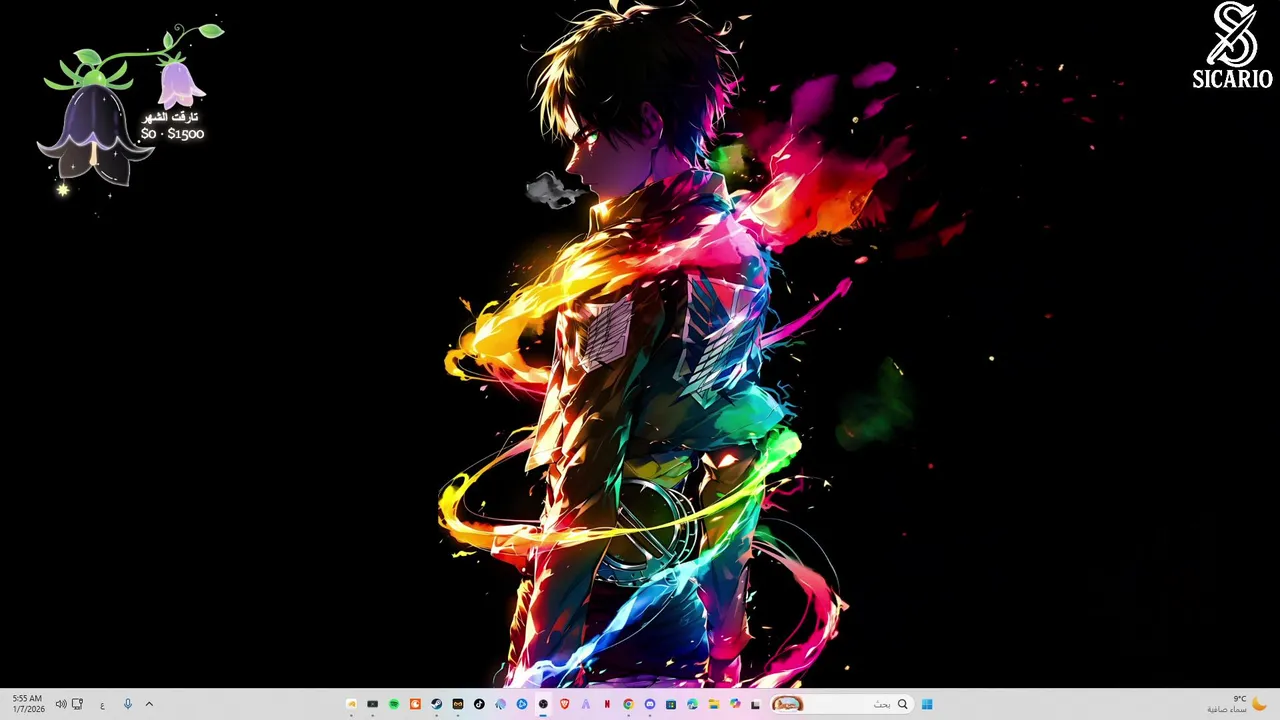Open Google Chrome from the taskbar

pos(628,704)
